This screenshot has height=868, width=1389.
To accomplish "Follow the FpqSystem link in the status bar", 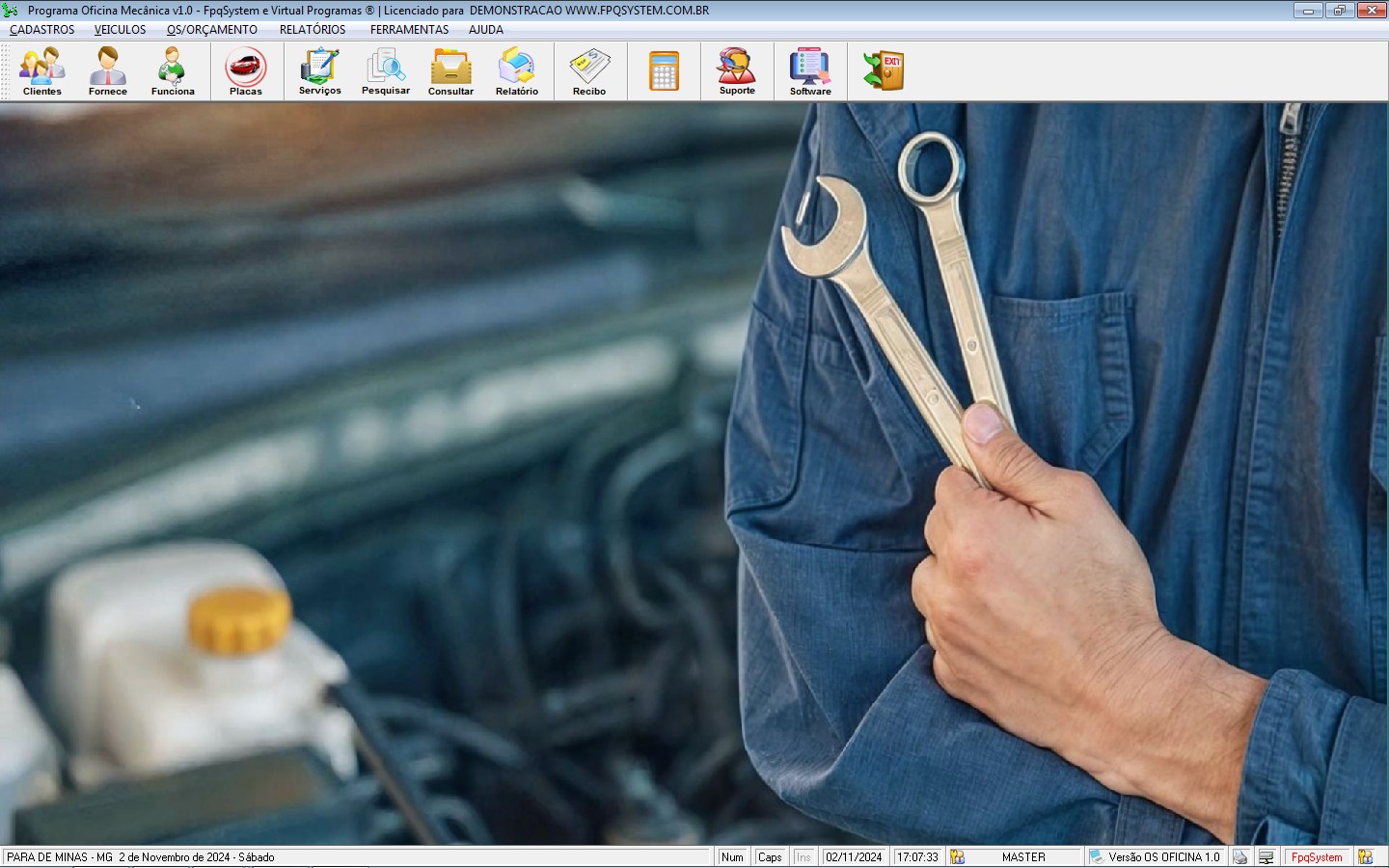I will point(1317,857).
